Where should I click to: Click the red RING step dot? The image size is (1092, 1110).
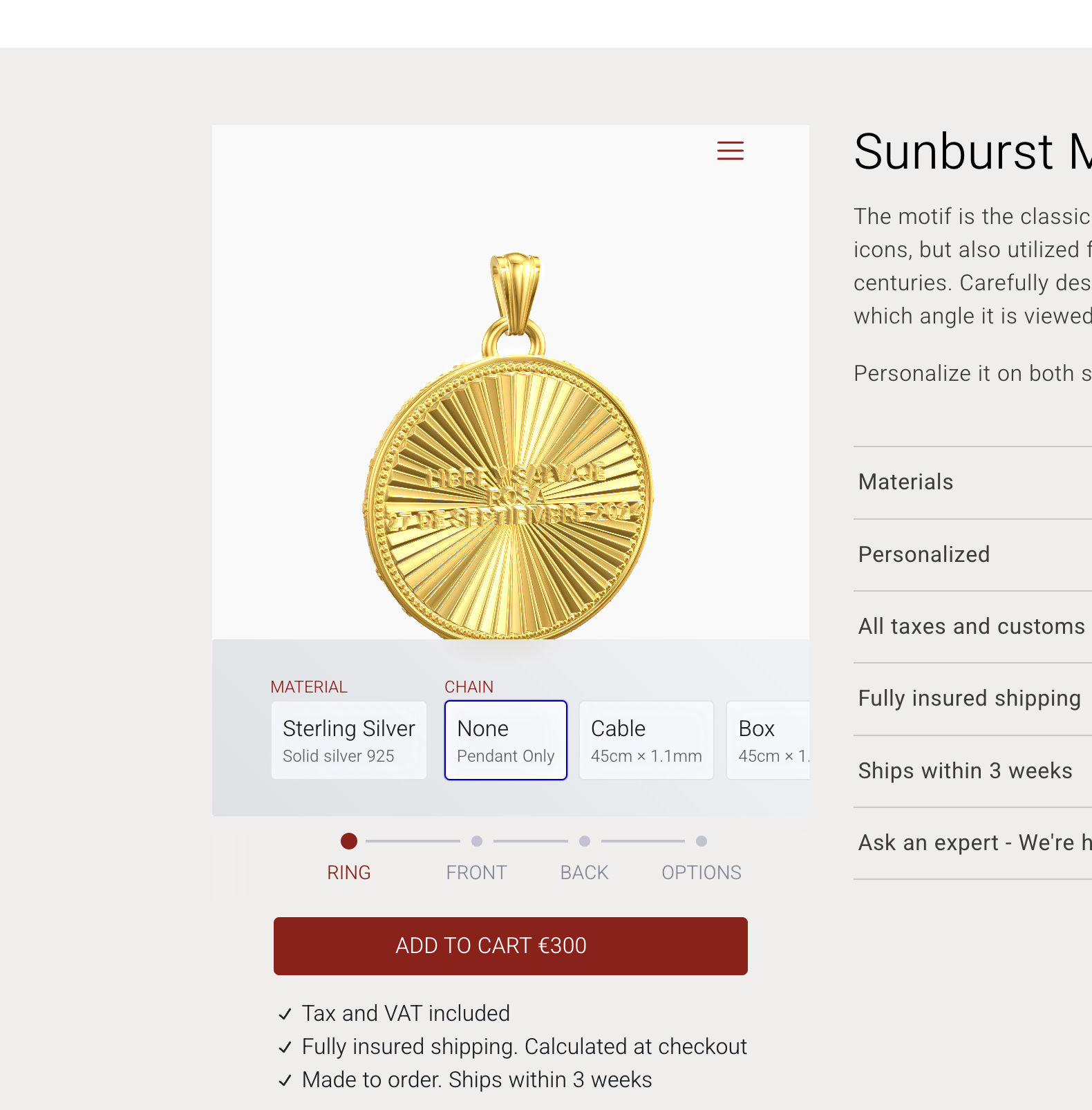[349, 841]
